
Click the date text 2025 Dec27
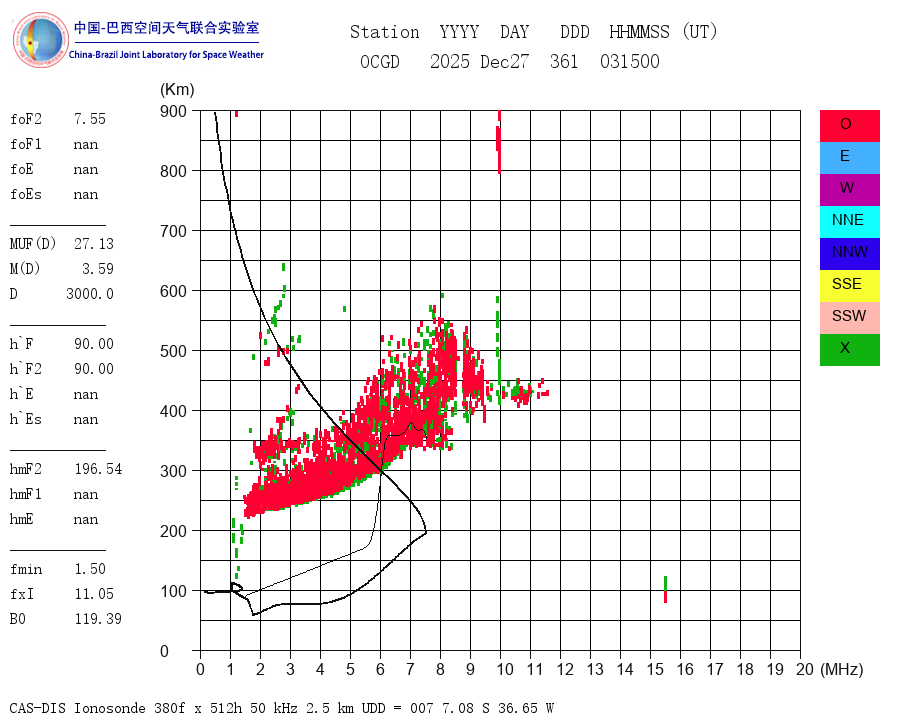(x=479, y=61)
